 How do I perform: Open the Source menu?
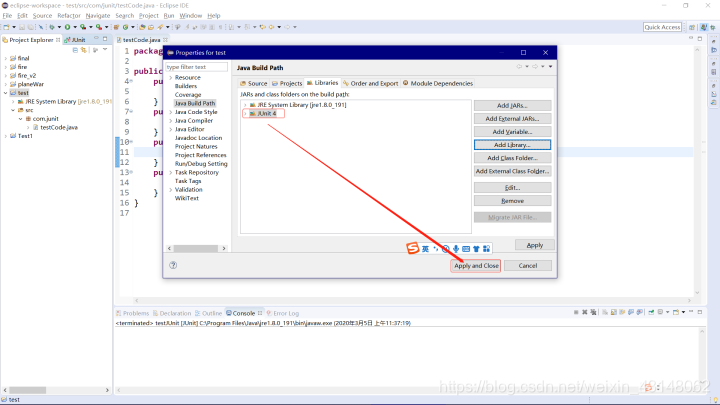(x=42, y=16)
